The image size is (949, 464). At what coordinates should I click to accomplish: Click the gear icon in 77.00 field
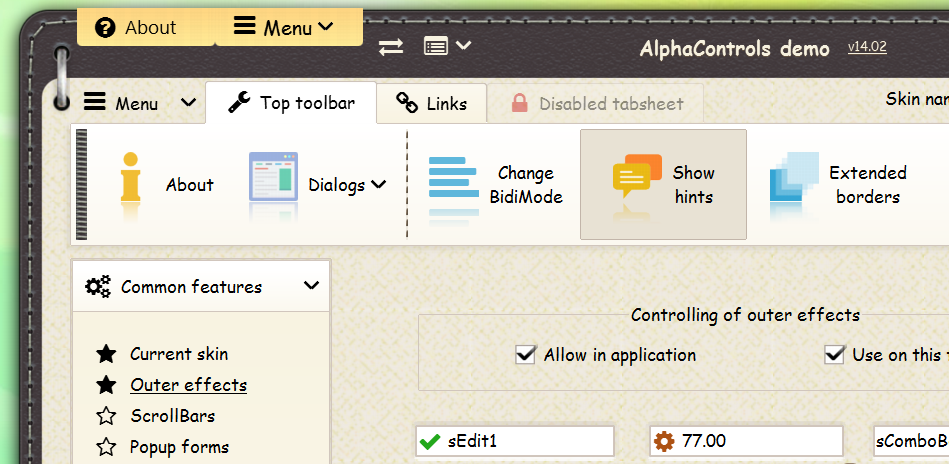(664, 442)
